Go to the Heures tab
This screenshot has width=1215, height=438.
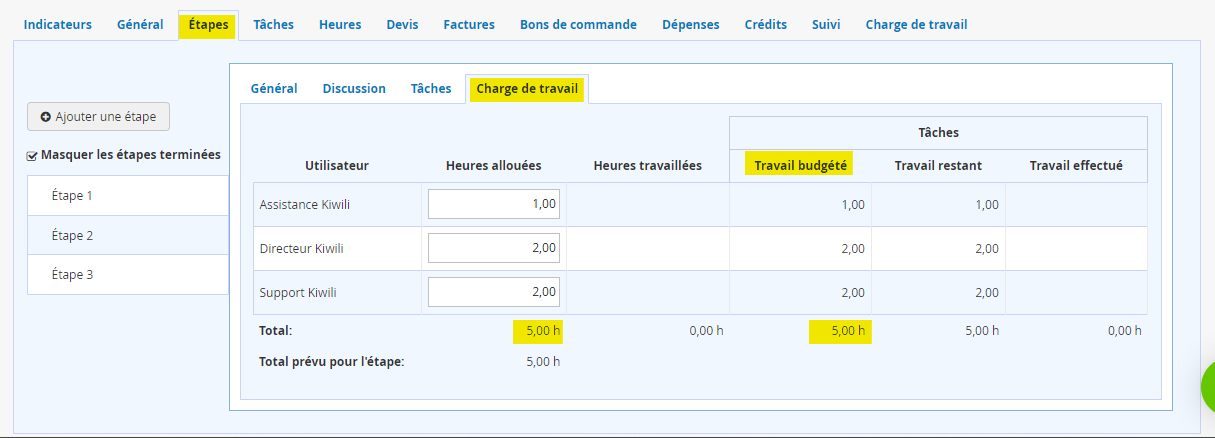[340, 24]
